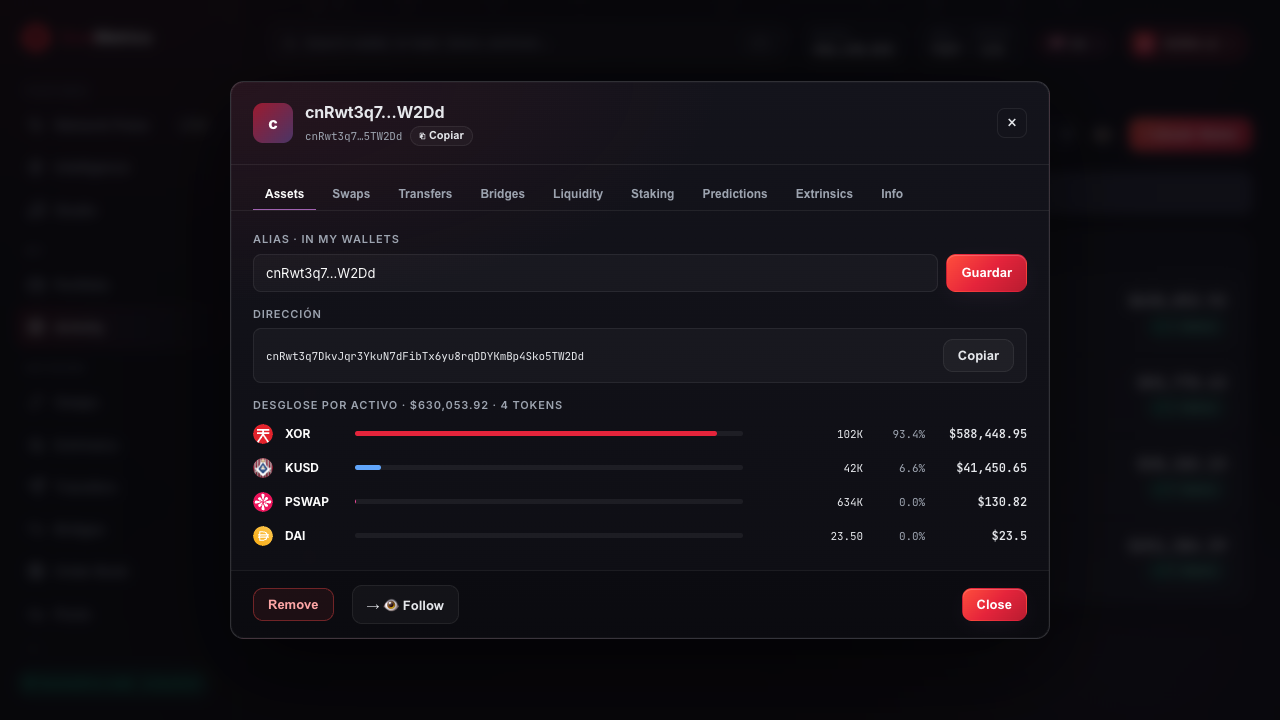
Task: Copy full address with Copiar button
Action: coord(978,356)
